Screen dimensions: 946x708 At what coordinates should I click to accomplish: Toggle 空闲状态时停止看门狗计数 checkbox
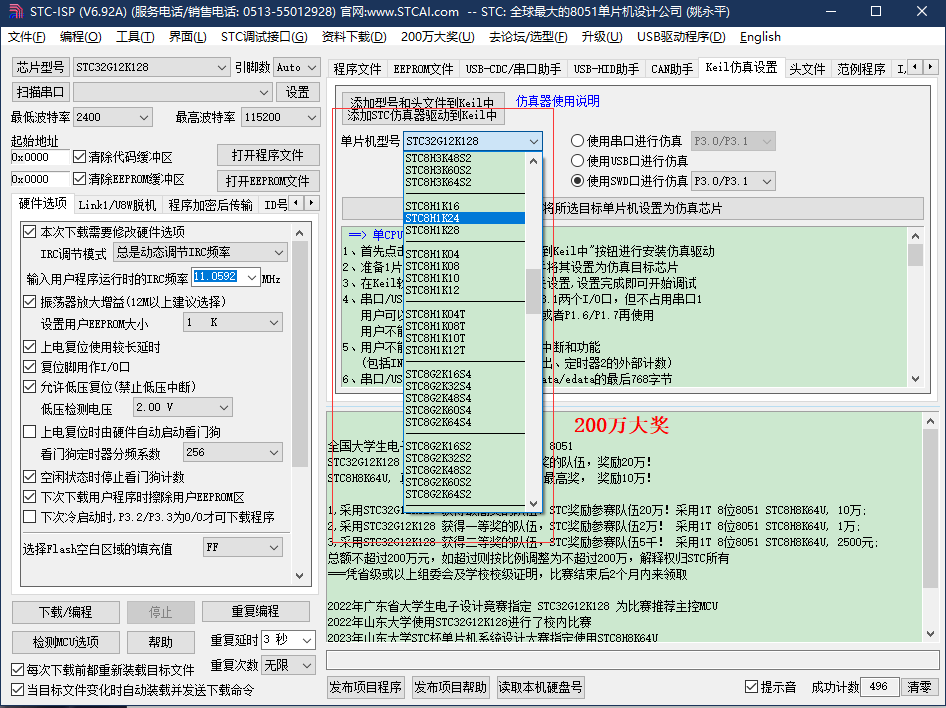(x=30, y=477)
